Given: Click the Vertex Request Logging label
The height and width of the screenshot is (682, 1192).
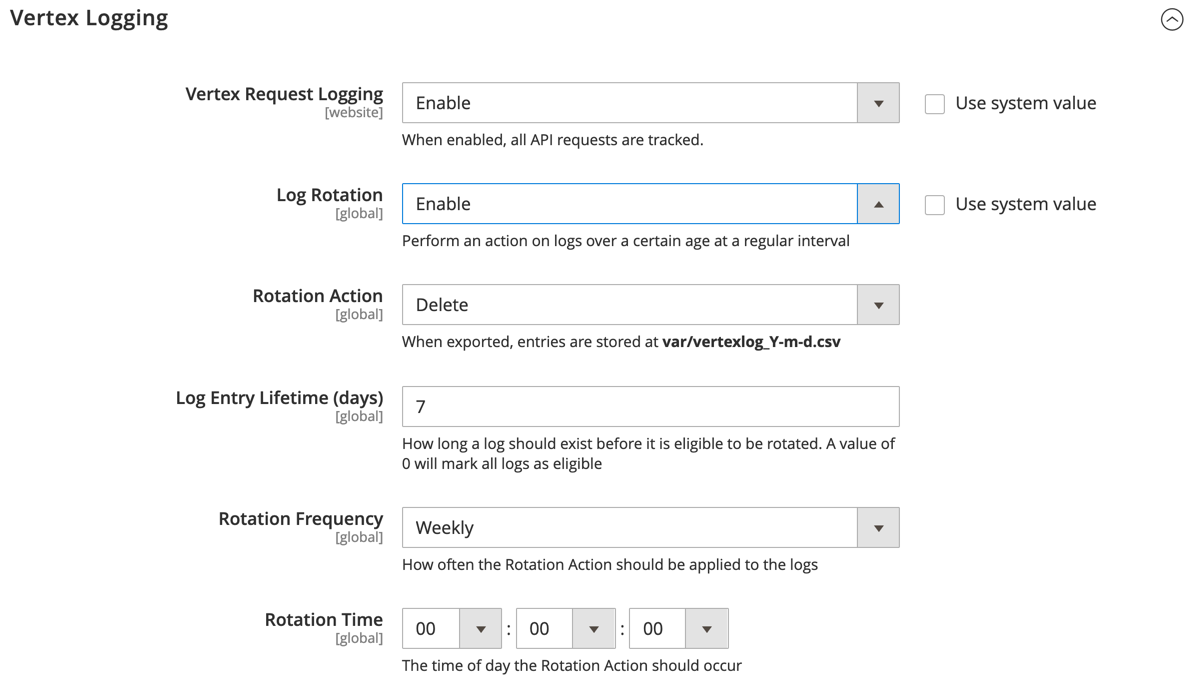Looking at the screenshot, I should tap(284, 94).
